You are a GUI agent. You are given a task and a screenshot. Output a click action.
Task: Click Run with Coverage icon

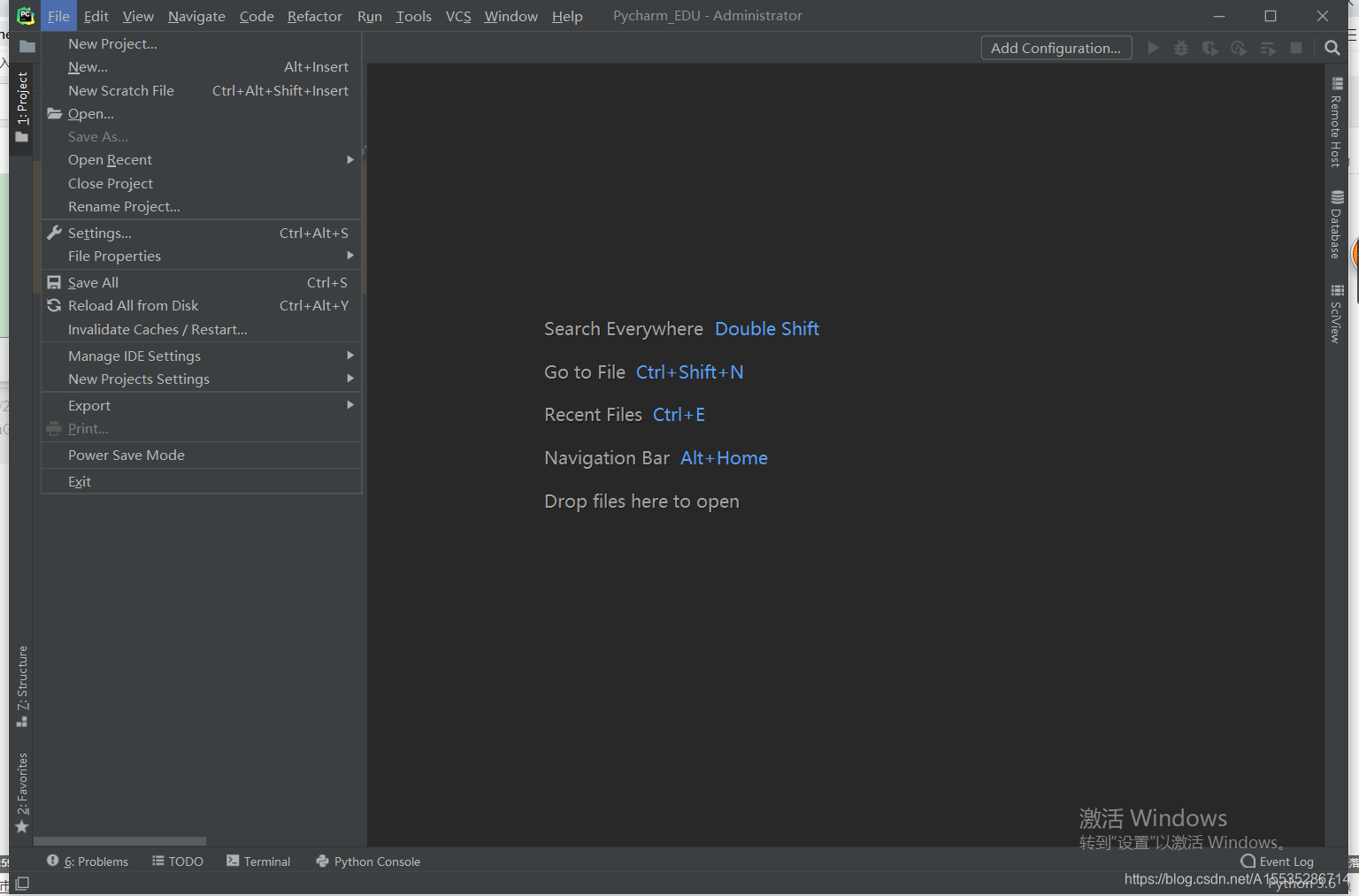1210,48
